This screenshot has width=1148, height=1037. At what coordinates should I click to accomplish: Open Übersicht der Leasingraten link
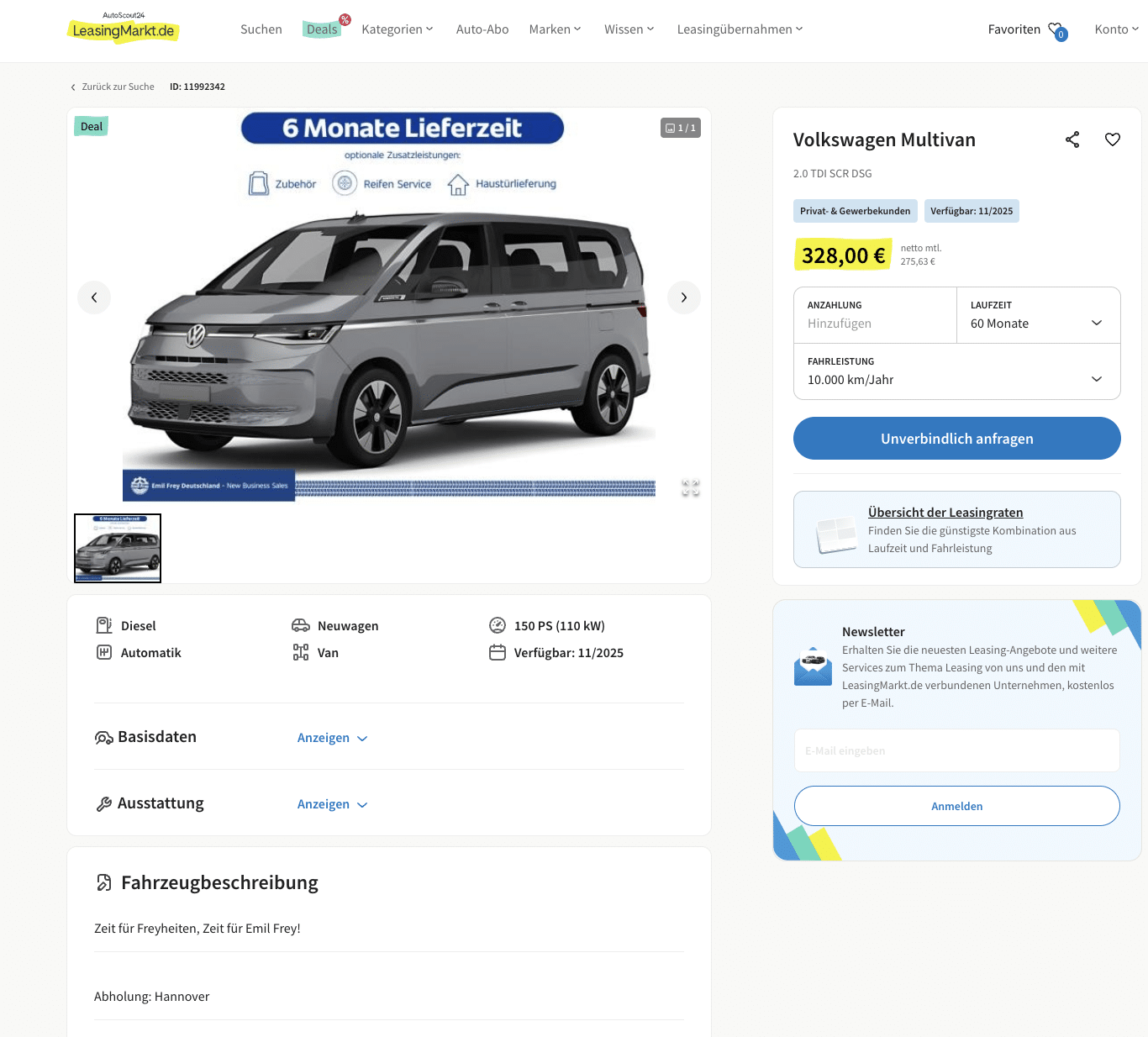click(x=945, y=513)
